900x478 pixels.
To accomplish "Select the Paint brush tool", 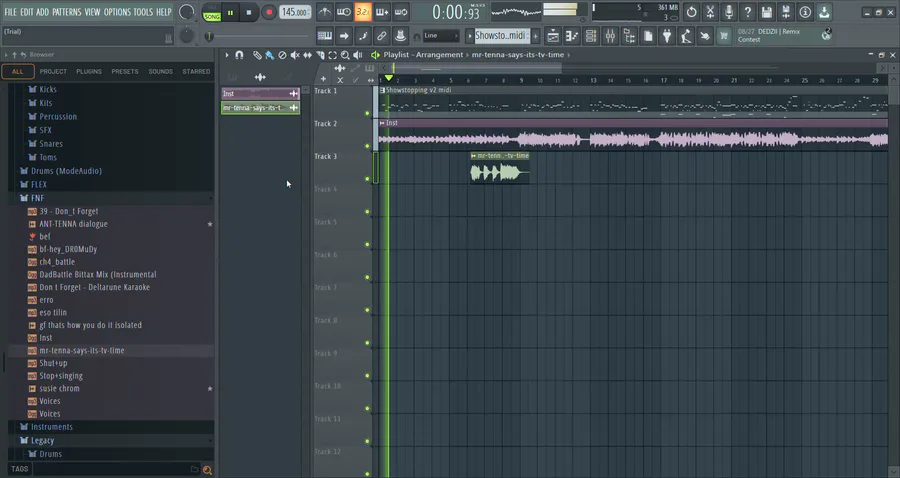I will (269, 55).
